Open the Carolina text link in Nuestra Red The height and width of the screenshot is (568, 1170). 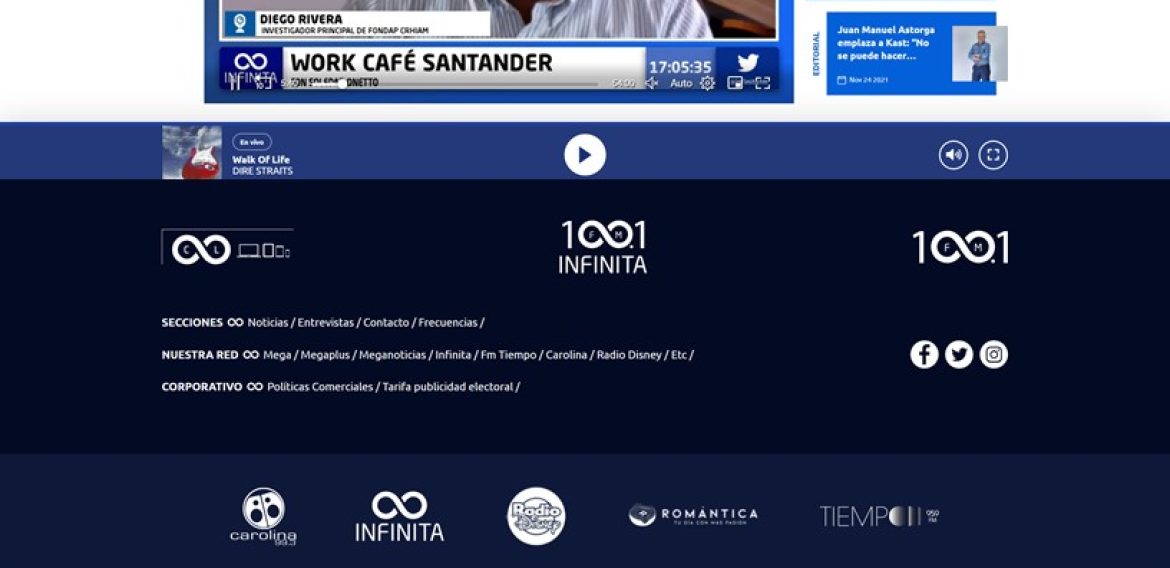point(566,355)
